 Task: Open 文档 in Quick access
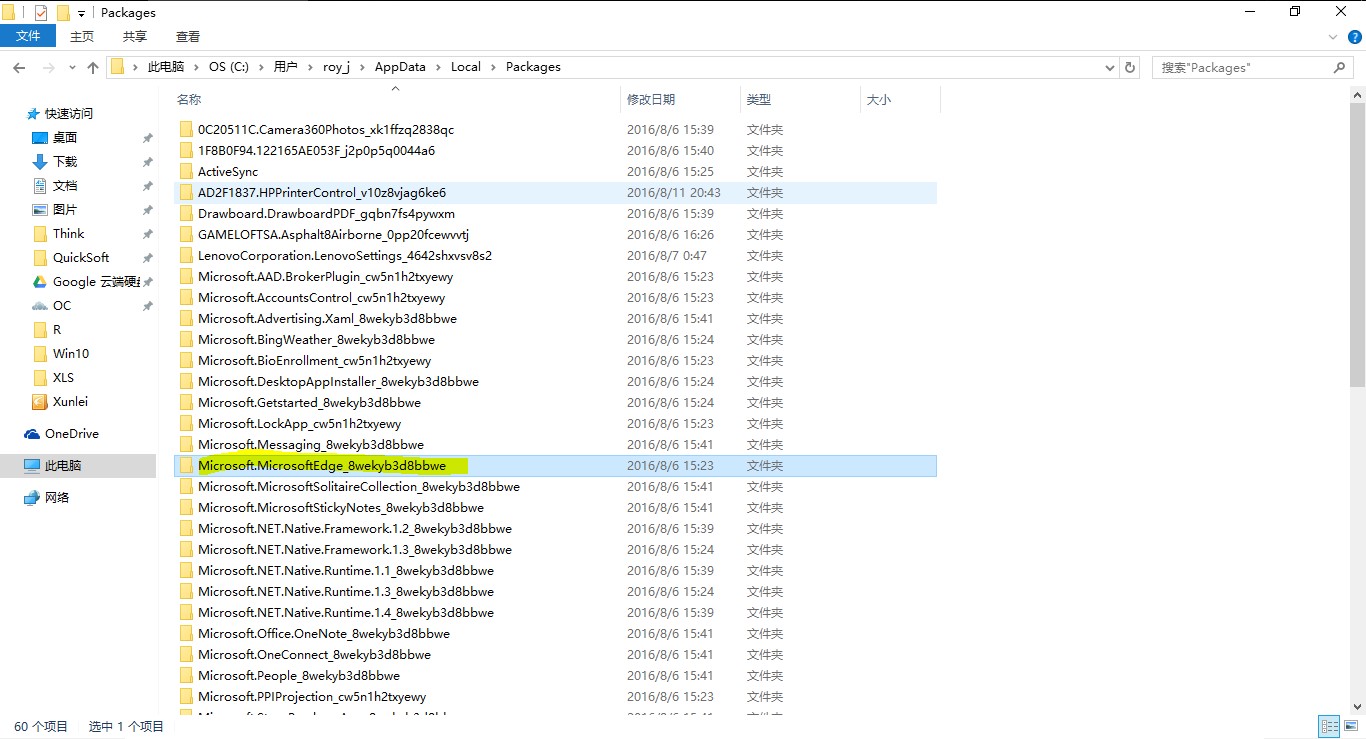pos(65,185)
